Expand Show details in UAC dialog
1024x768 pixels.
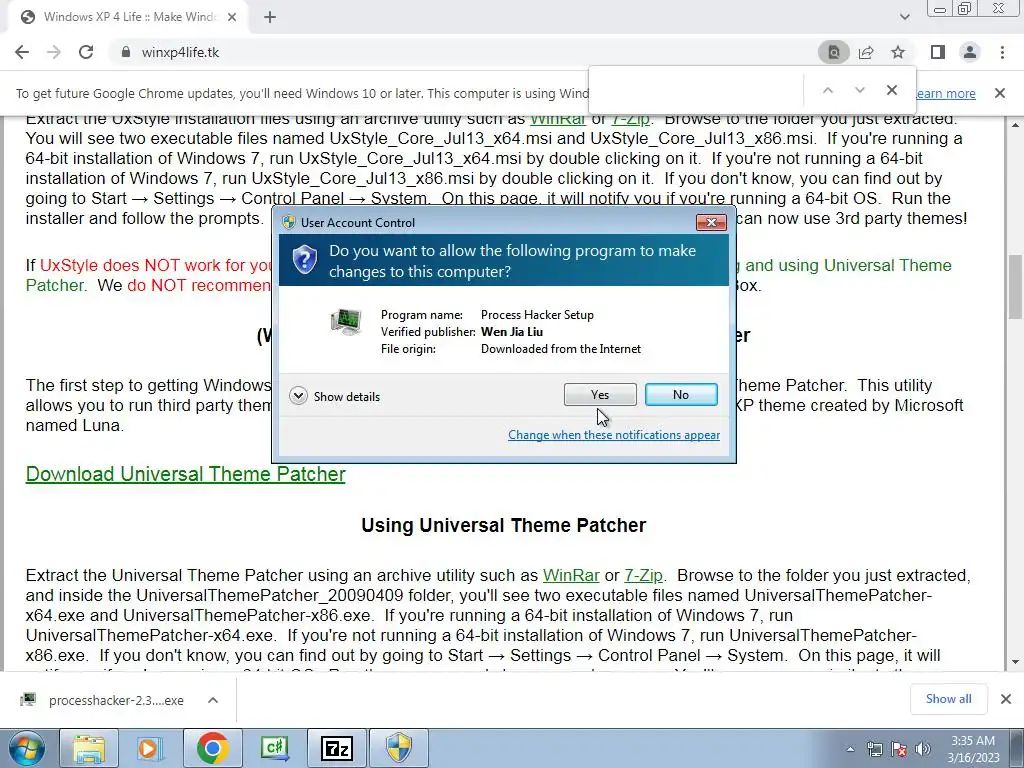tap(334, 396)
